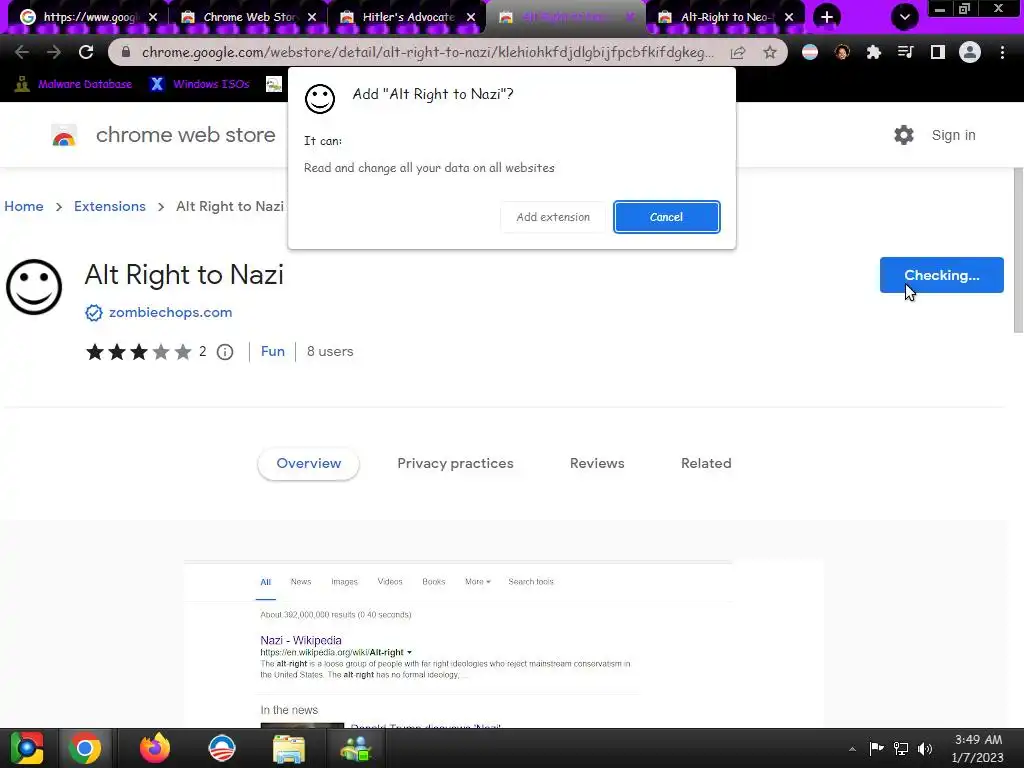The width and height of the screenshot is (1024, 768).
Task: Go back using the browser back arrow
Action: tap(22, 52)
